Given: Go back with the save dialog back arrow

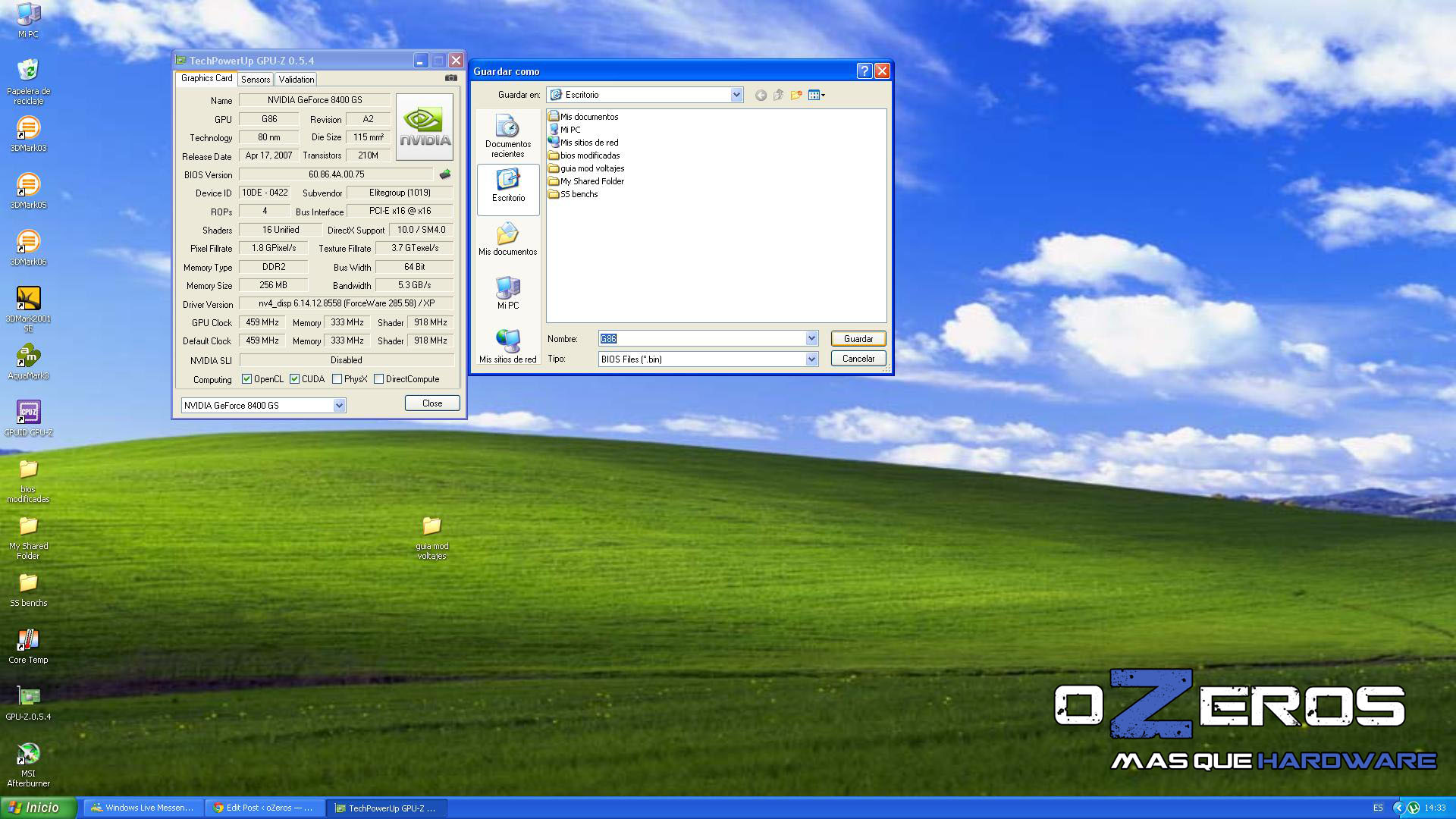Looking at the screenshot, I should click(761, 95).
